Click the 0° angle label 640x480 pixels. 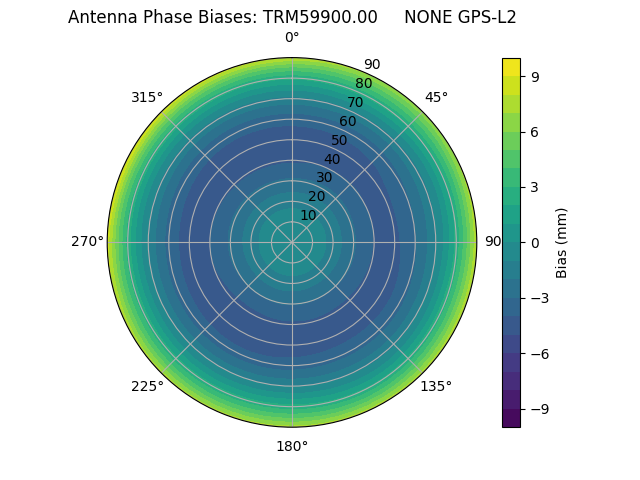coord(292,38)
